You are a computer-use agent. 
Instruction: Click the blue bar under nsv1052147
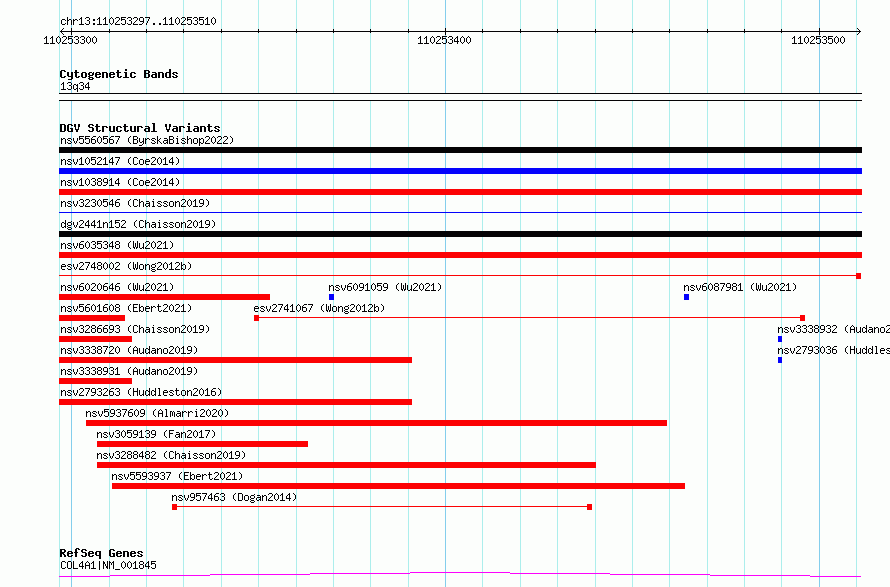tap(460, 171)
